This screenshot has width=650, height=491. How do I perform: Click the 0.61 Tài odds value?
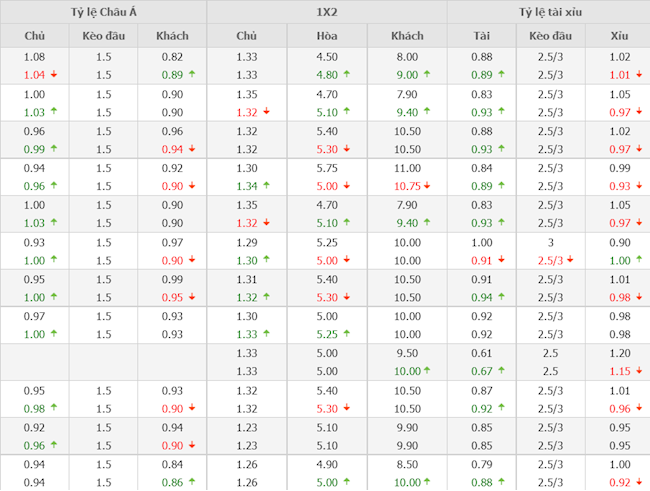[481, 353]
